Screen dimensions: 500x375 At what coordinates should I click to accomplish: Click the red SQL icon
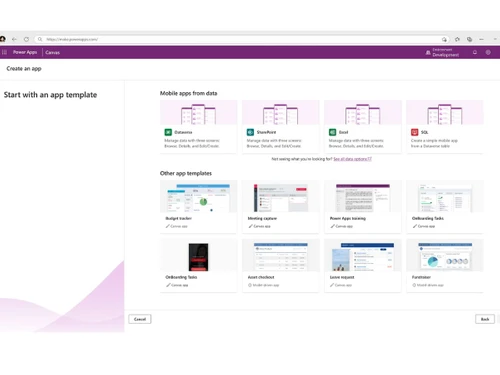(x=414, y=132)
